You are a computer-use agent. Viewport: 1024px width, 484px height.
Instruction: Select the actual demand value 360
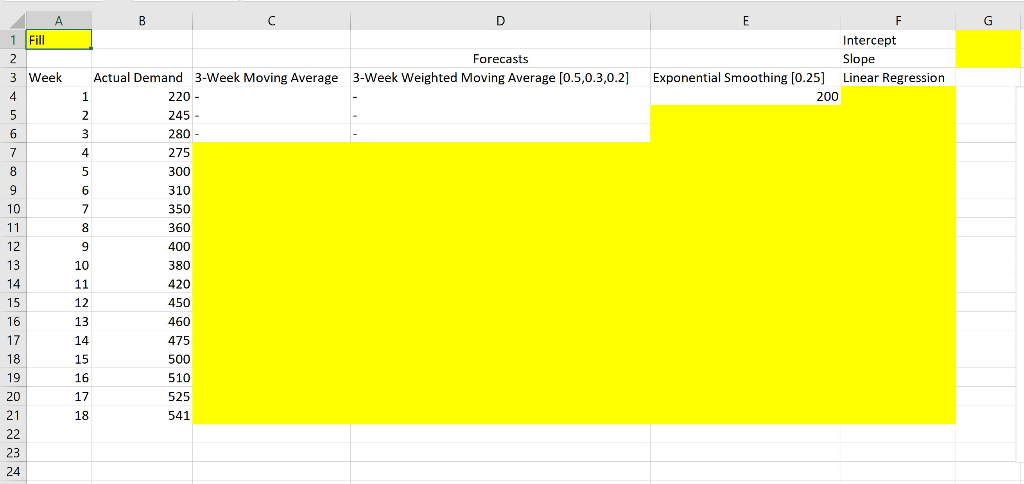(142, 228)
